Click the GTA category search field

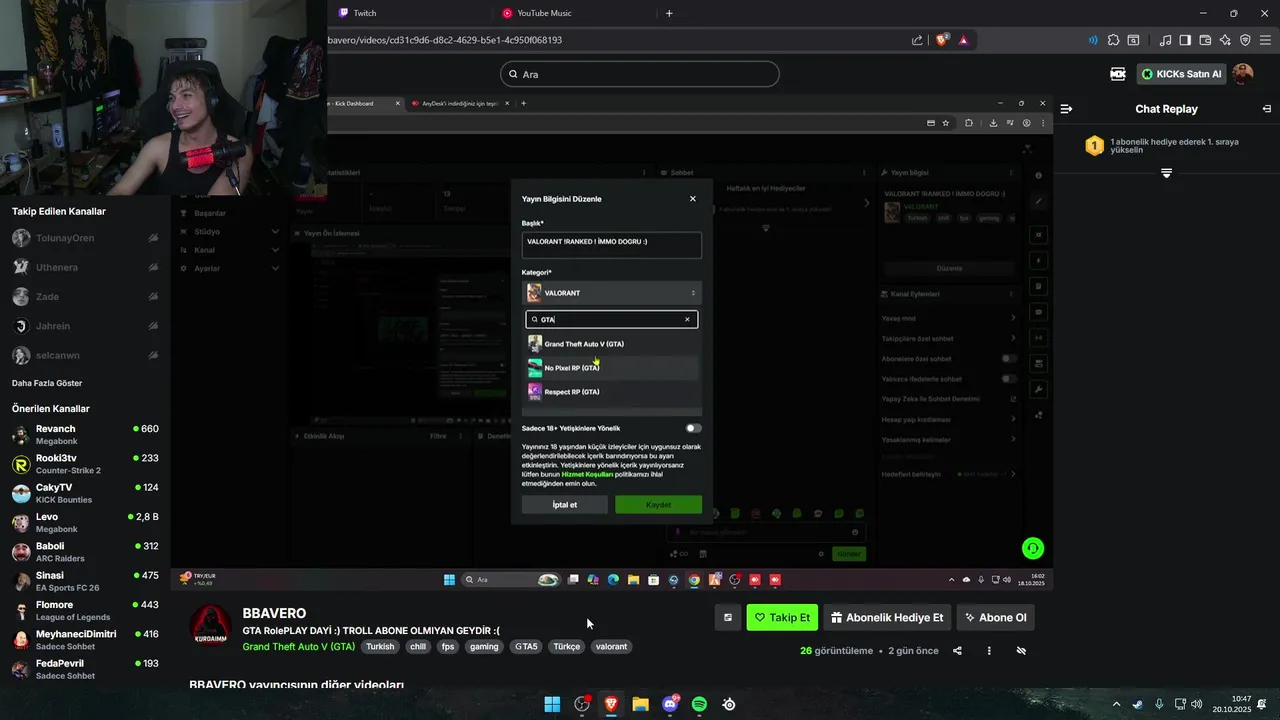click(611, 320)
